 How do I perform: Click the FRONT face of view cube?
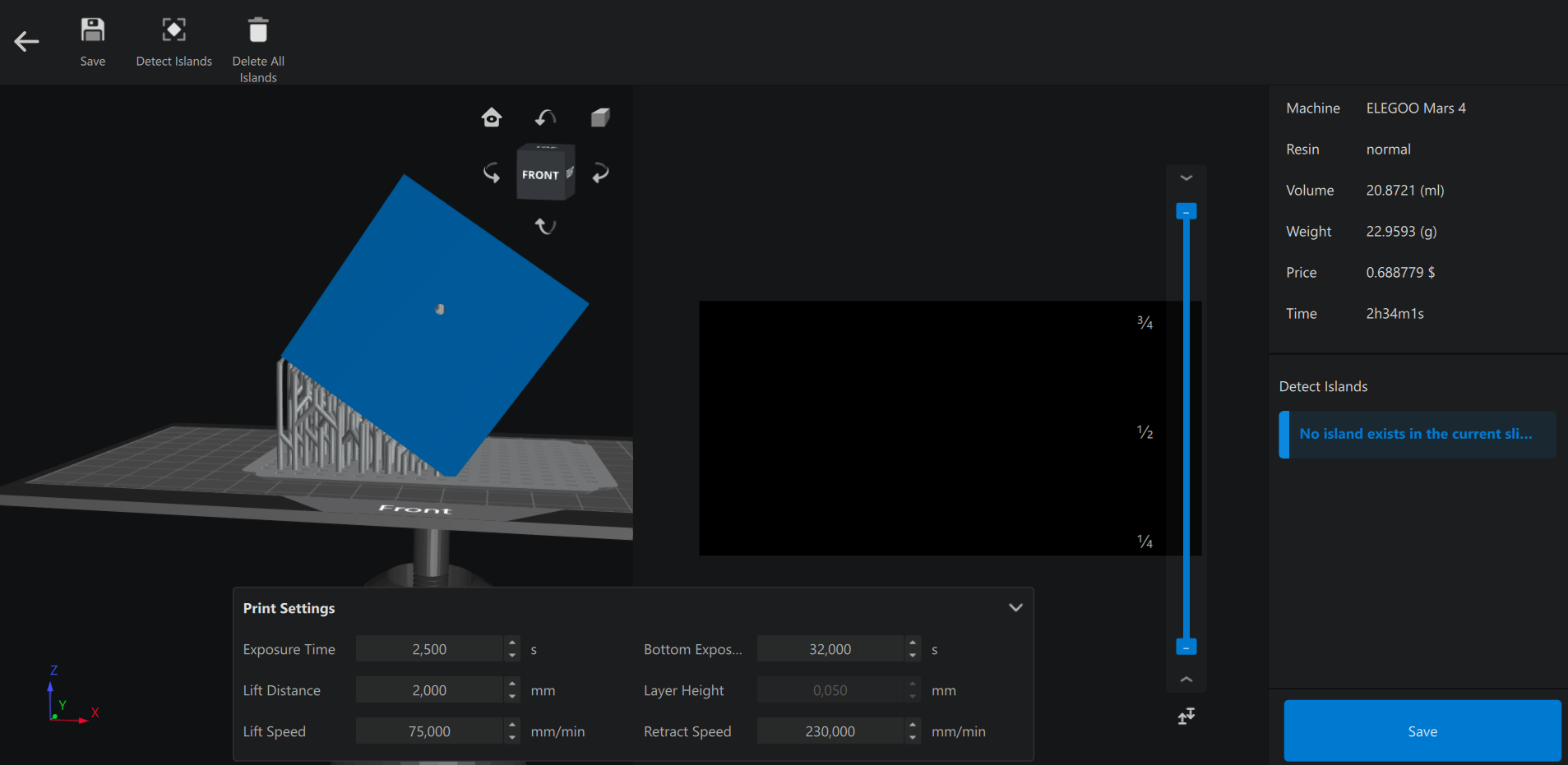[x=540, y=175]
